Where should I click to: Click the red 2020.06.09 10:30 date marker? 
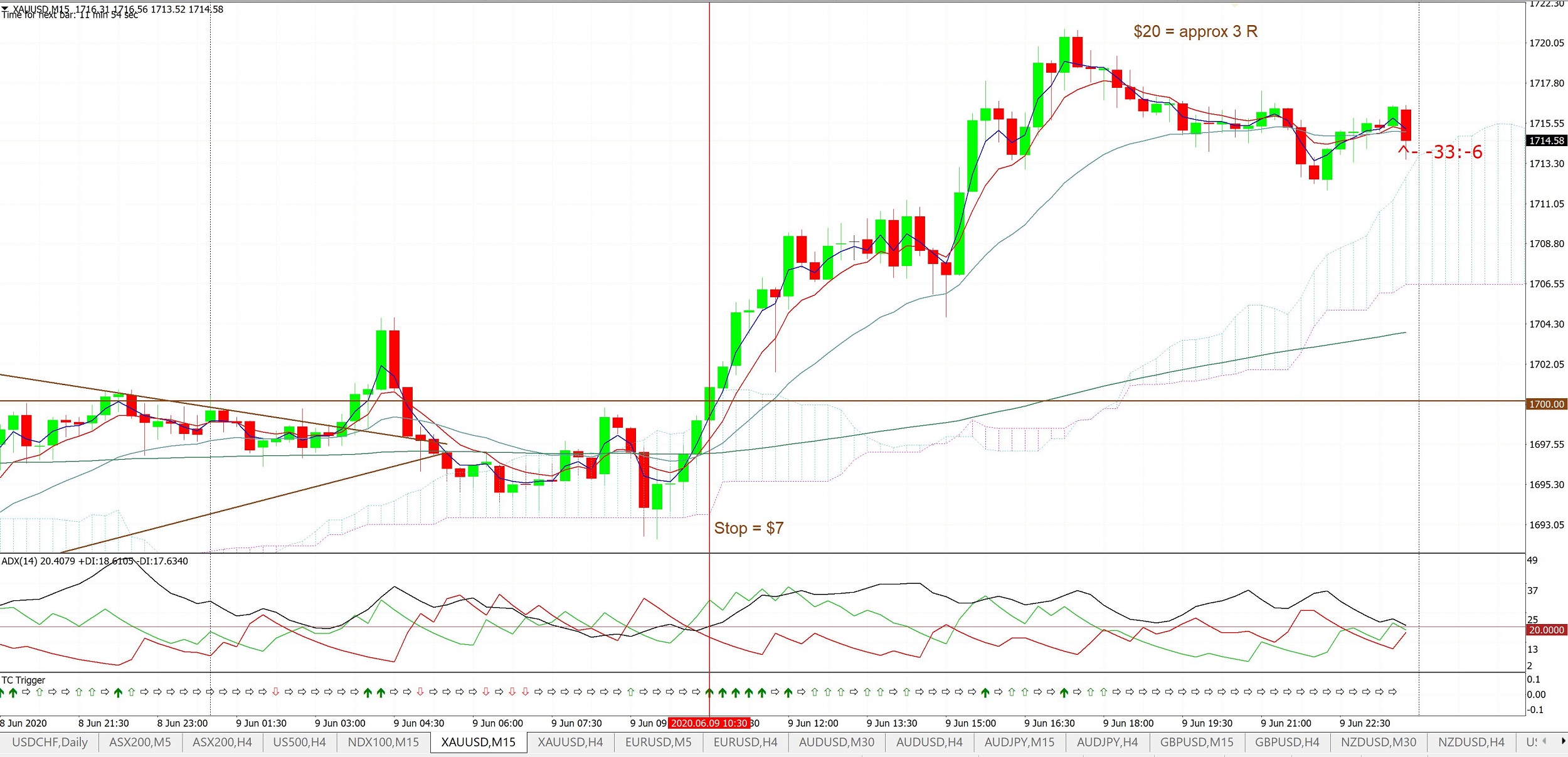709,723
